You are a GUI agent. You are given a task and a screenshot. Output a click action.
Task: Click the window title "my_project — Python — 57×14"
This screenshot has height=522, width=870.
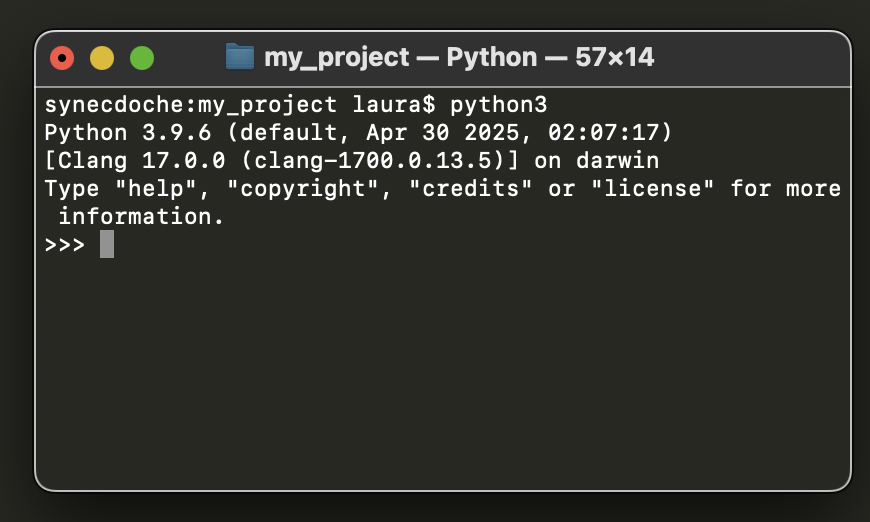(459, 57)
